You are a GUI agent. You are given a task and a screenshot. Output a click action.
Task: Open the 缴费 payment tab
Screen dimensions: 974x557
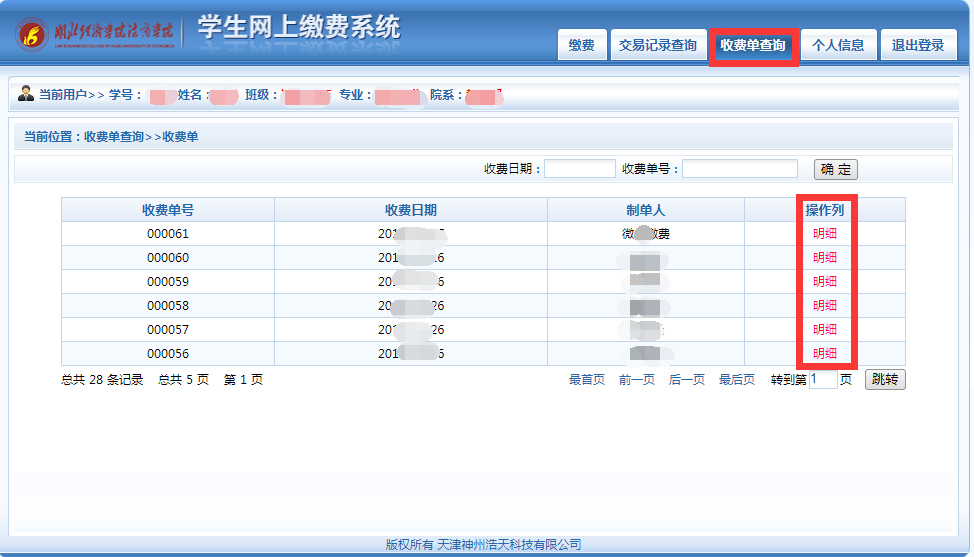[581, 45]
